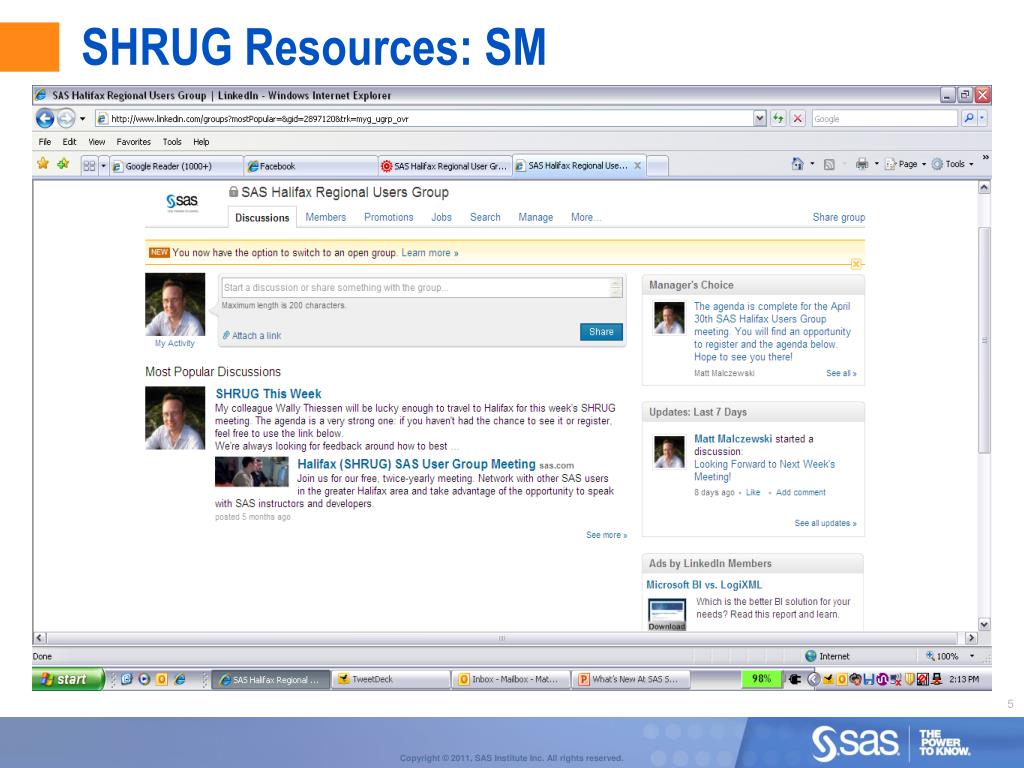Click See more discussions link
The height and width of the screenshot is (768, 1024).
point(606,535)
